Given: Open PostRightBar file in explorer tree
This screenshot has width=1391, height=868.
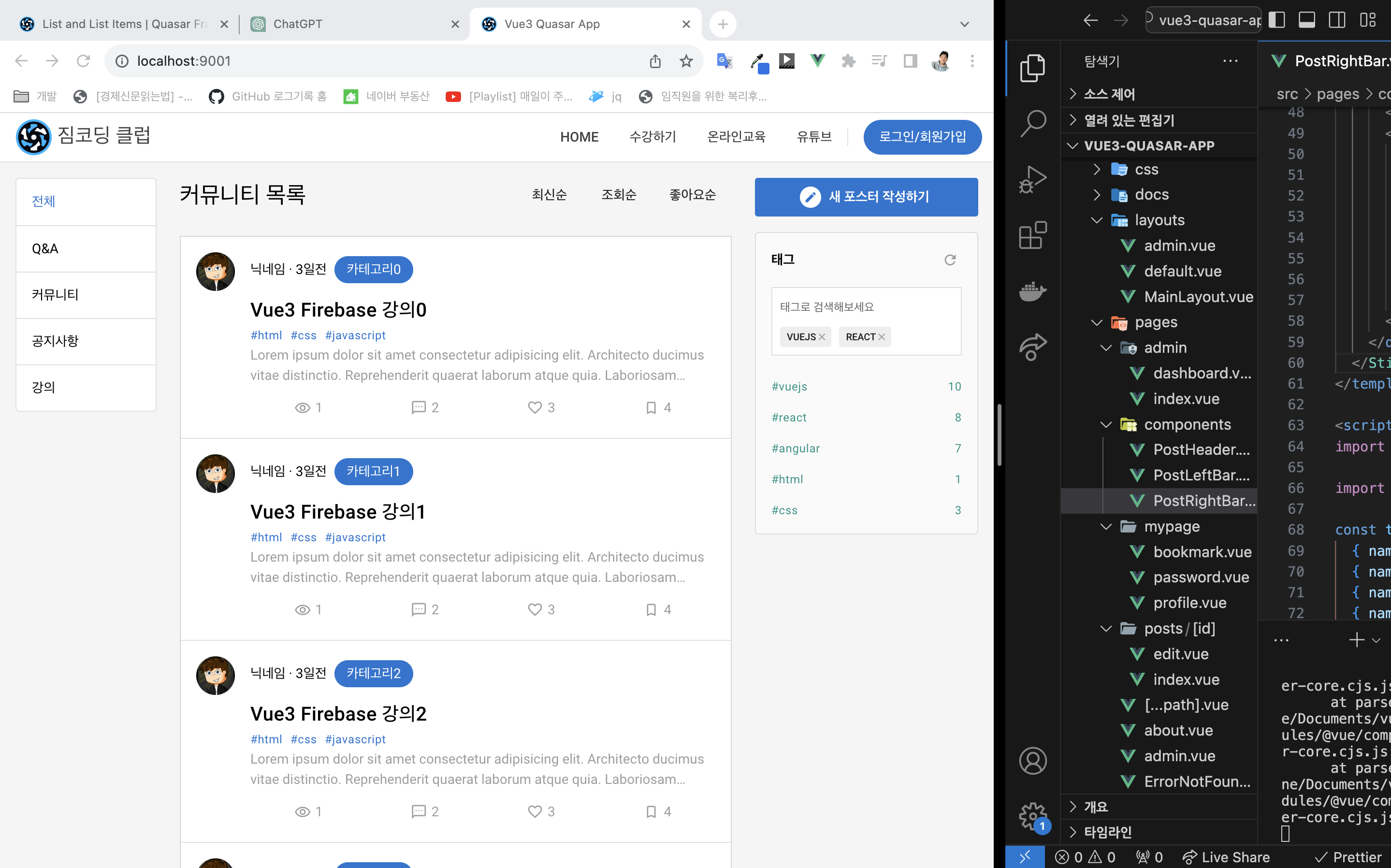Looking at the screenshot, I should (x=1159, y=501).
